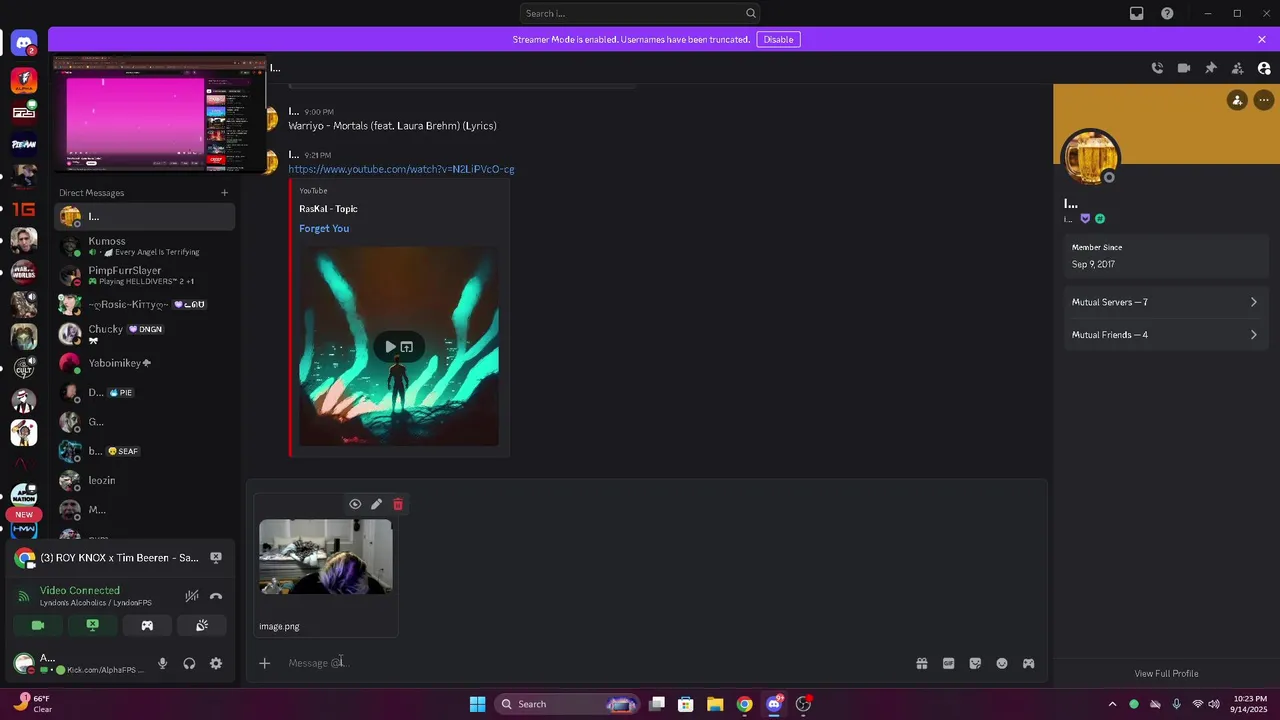Disable Streamer Mode with the Disable button

[778, 40]
